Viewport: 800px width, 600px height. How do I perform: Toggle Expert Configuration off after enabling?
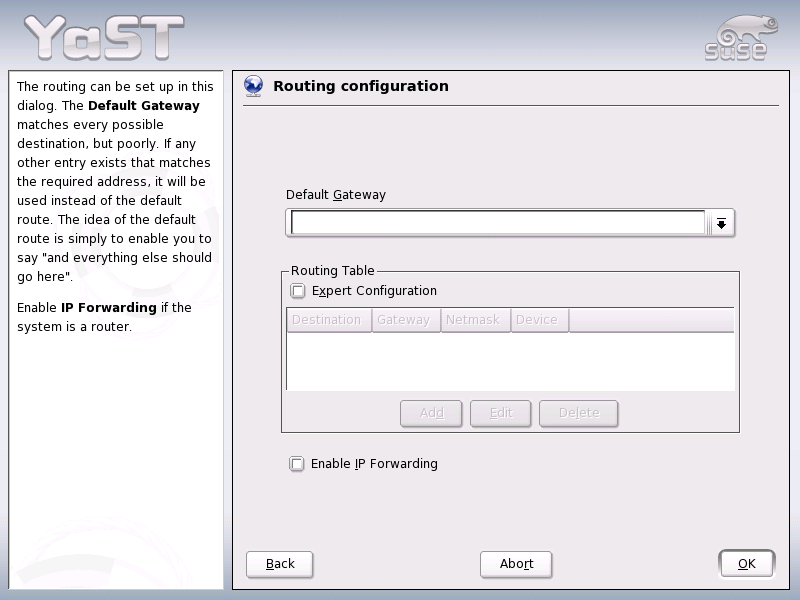tap(297, 291)
